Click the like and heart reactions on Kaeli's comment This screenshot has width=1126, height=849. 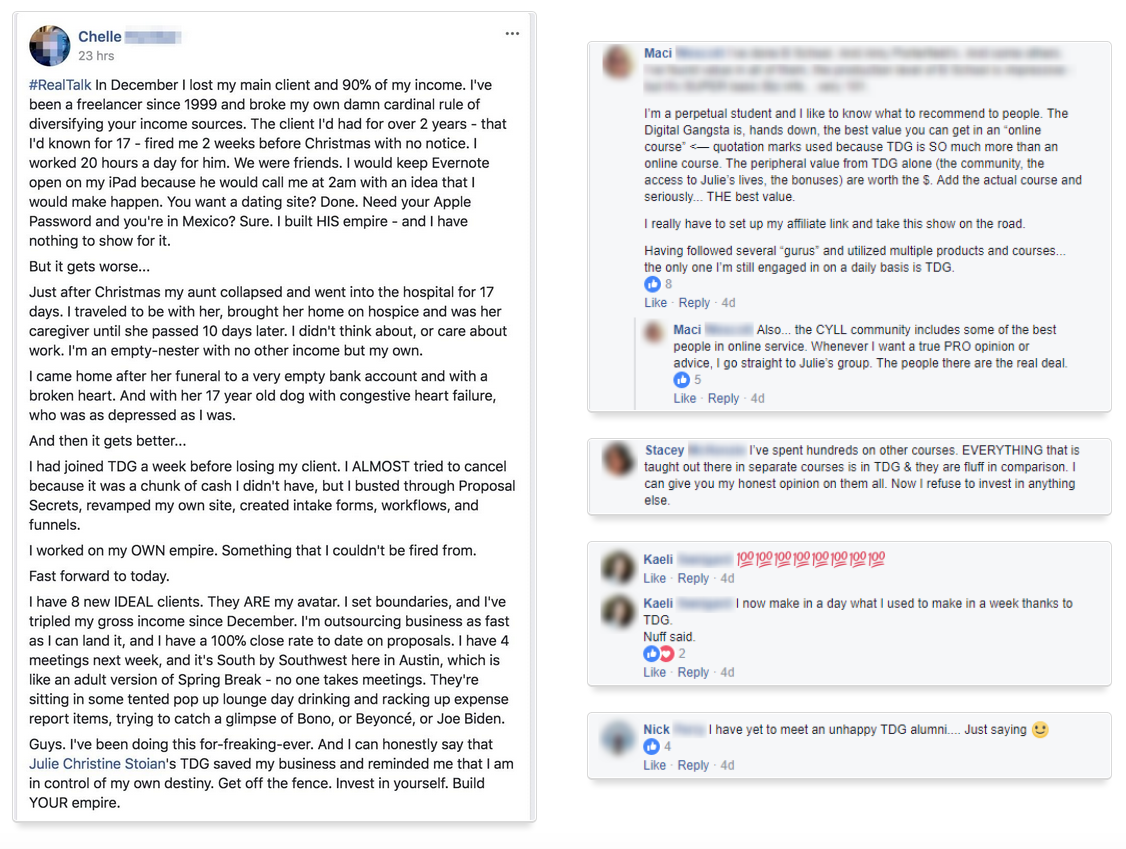(x=659, y=654)
